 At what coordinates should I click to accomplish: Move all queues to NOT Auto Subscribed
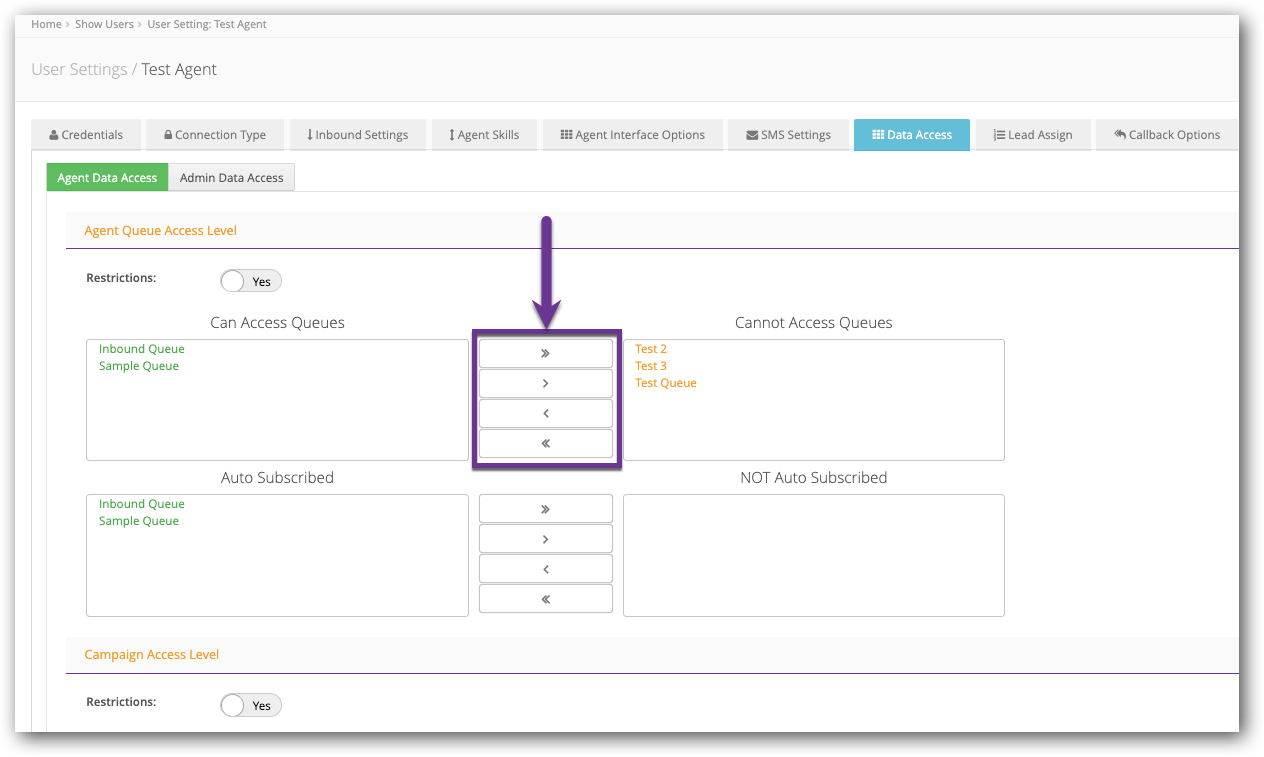[545, 508]
